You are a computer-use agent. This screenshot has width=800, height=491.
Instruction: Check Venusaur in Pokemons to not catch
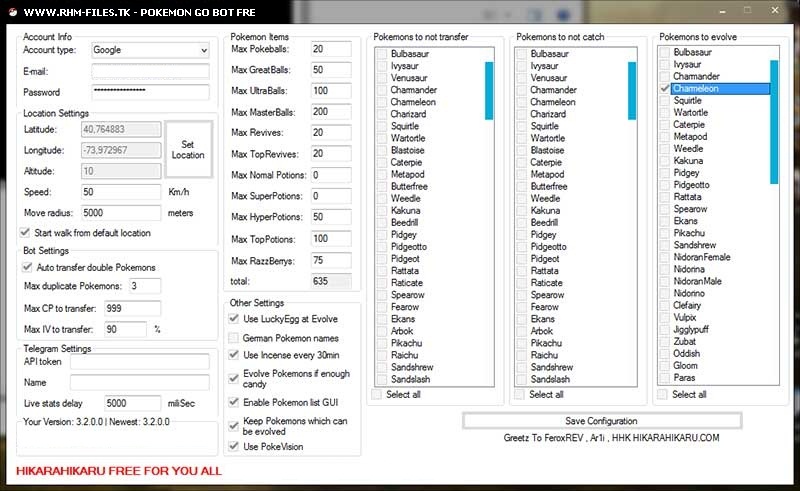click(521, 78)
